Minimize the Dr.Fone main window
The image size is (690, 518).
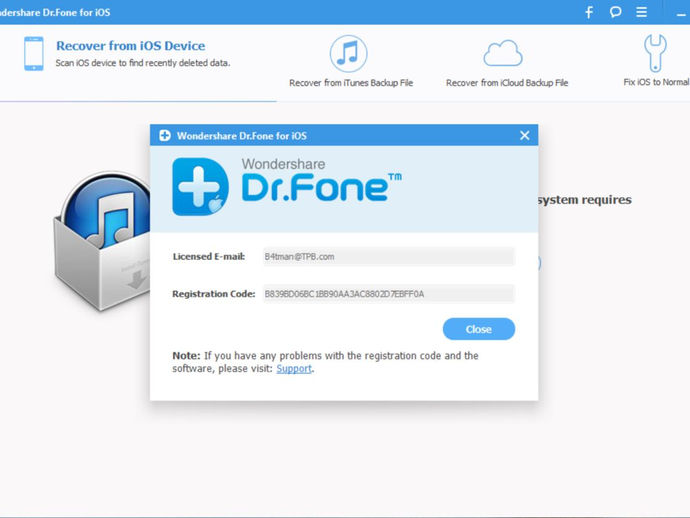pyautogui.click(x=681, y=14)
